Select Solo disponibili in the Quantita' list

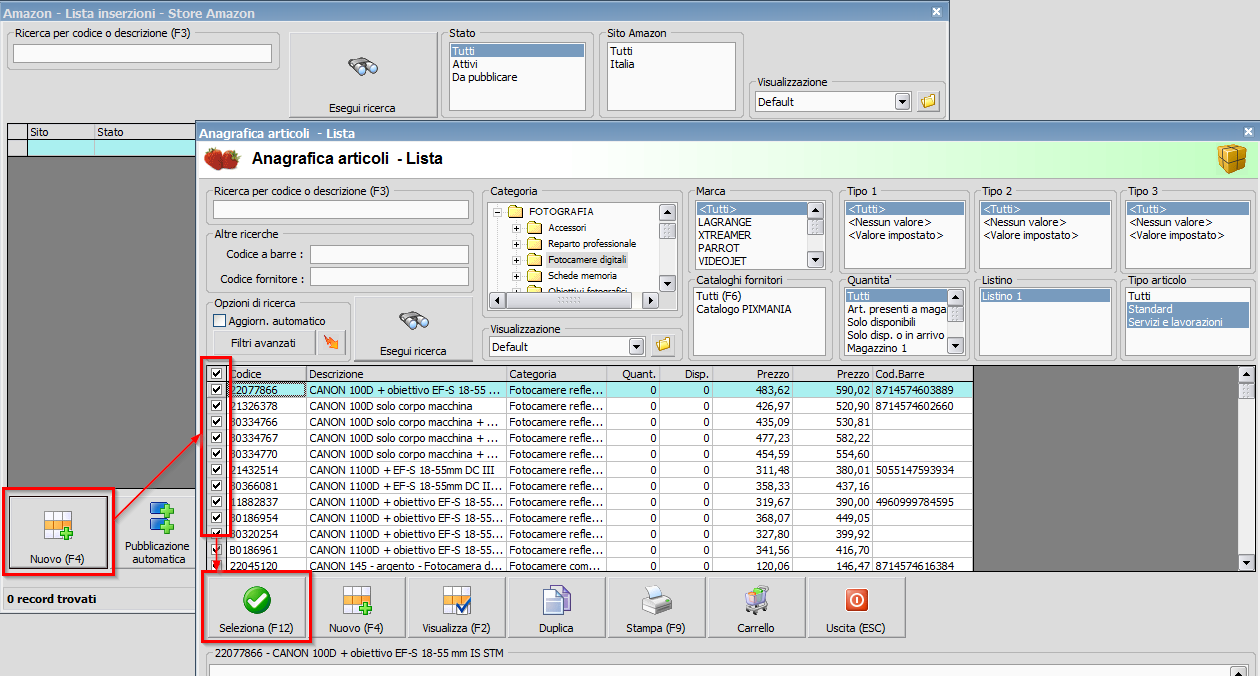coord(896,322)
